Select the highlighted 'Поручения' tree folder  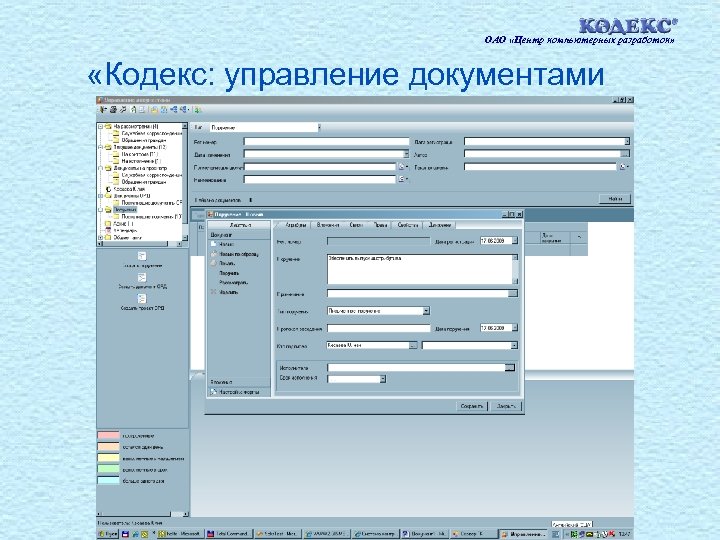125,209
